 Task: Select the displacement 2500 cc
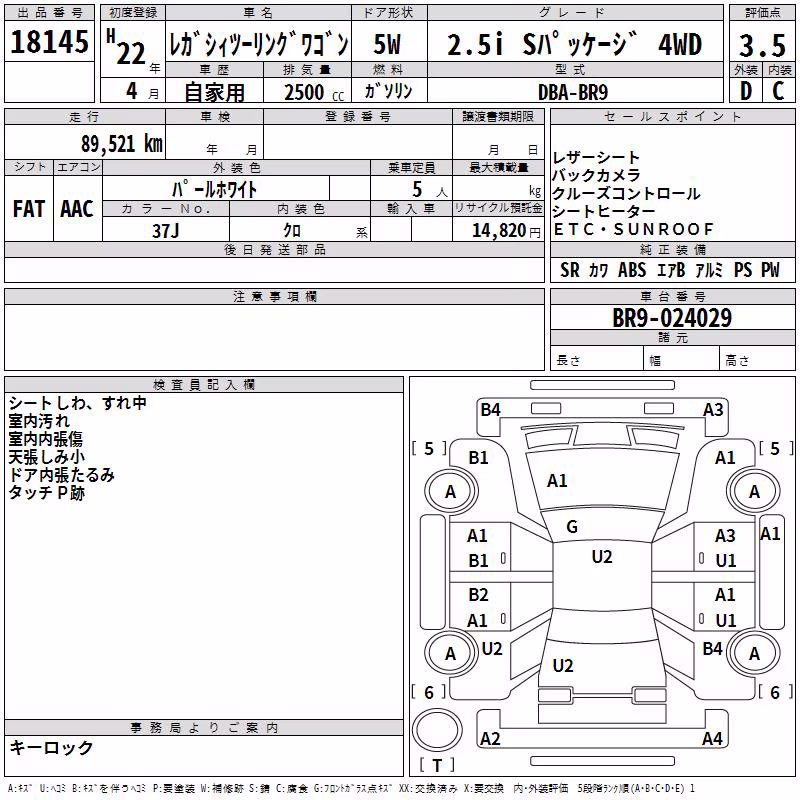[314, 92]
